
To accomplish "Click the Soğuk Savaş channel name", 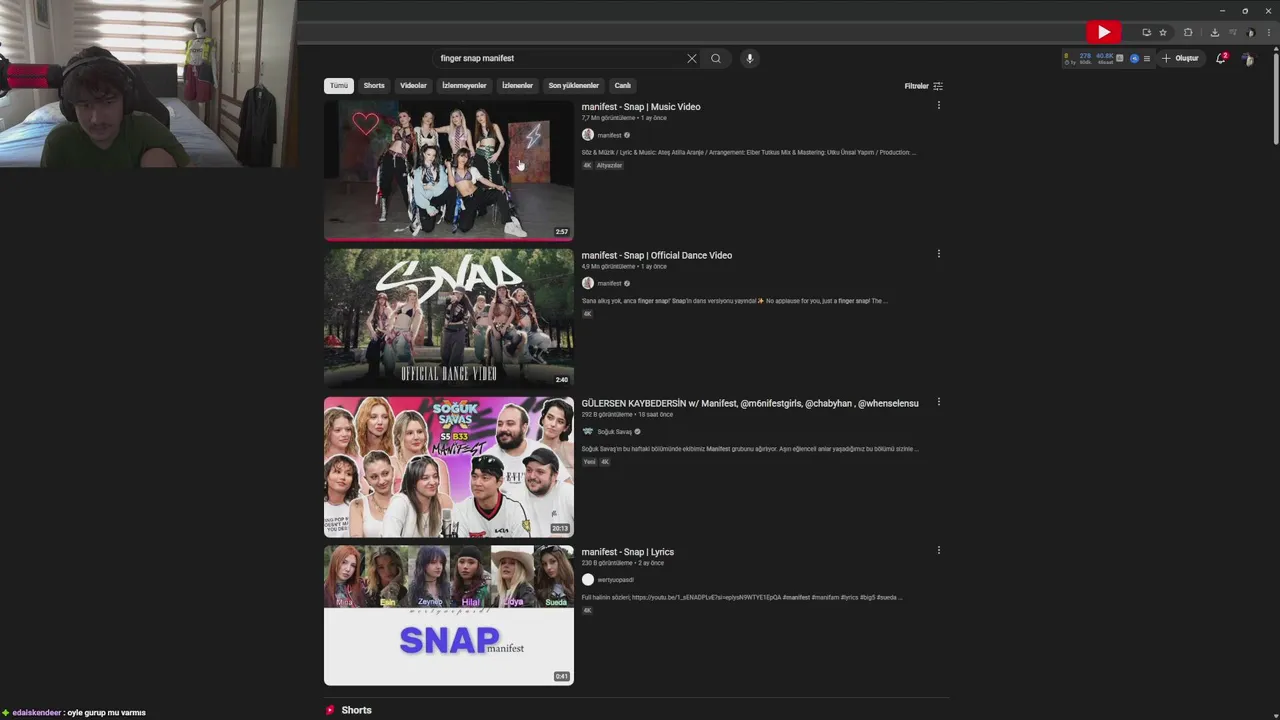I will [615, 432].
